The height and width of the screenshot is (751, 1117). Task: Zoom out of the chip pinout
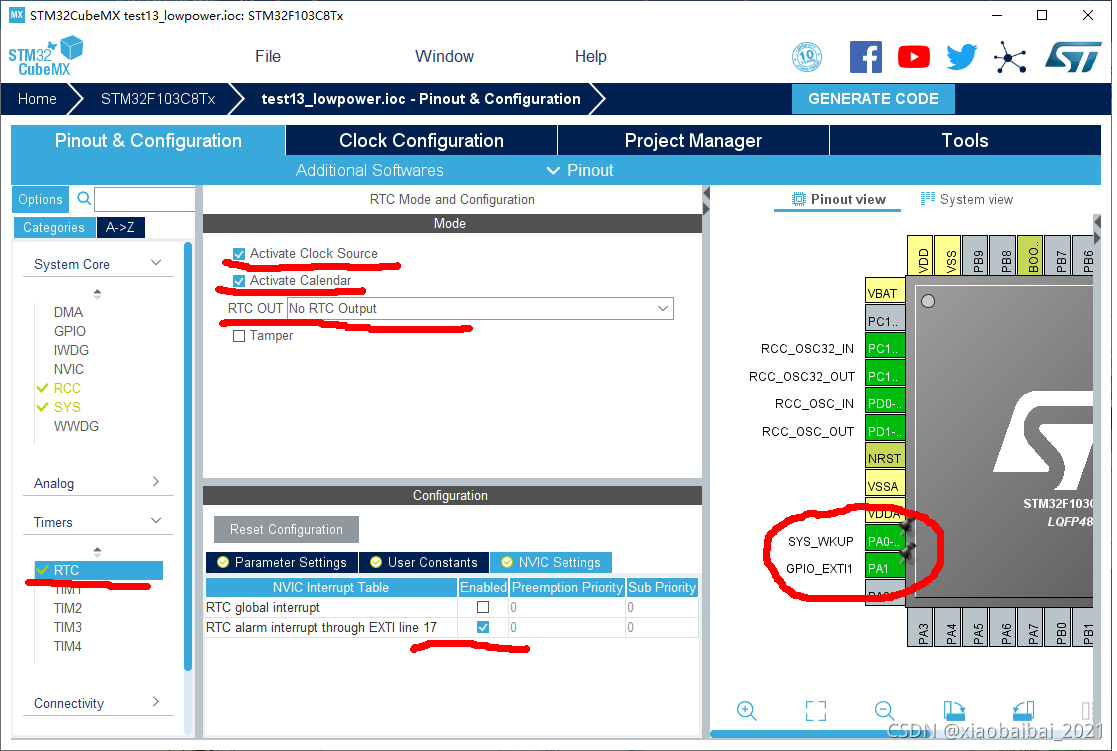click(x=884, y=710)
